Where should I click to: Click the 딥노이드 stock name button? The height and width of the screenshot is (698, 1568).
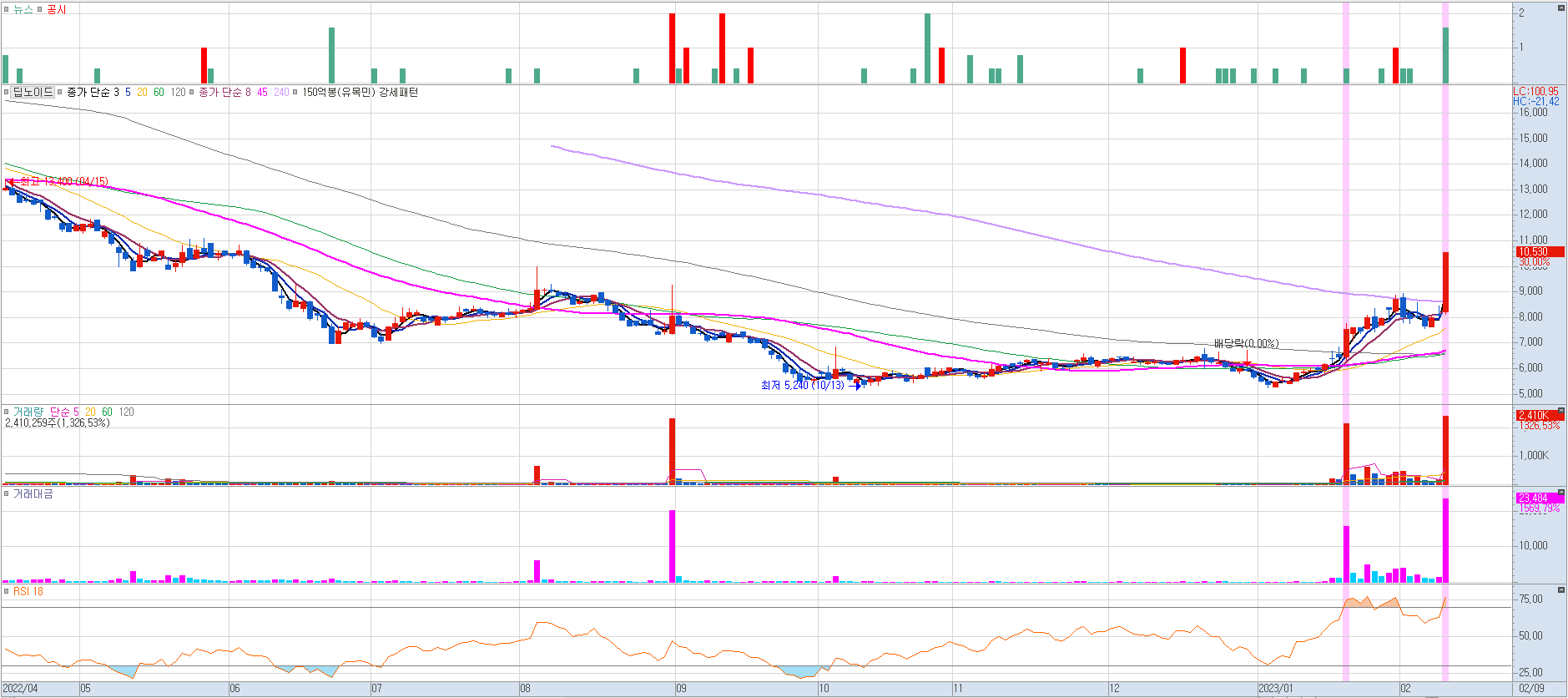[x=33, y=92]
